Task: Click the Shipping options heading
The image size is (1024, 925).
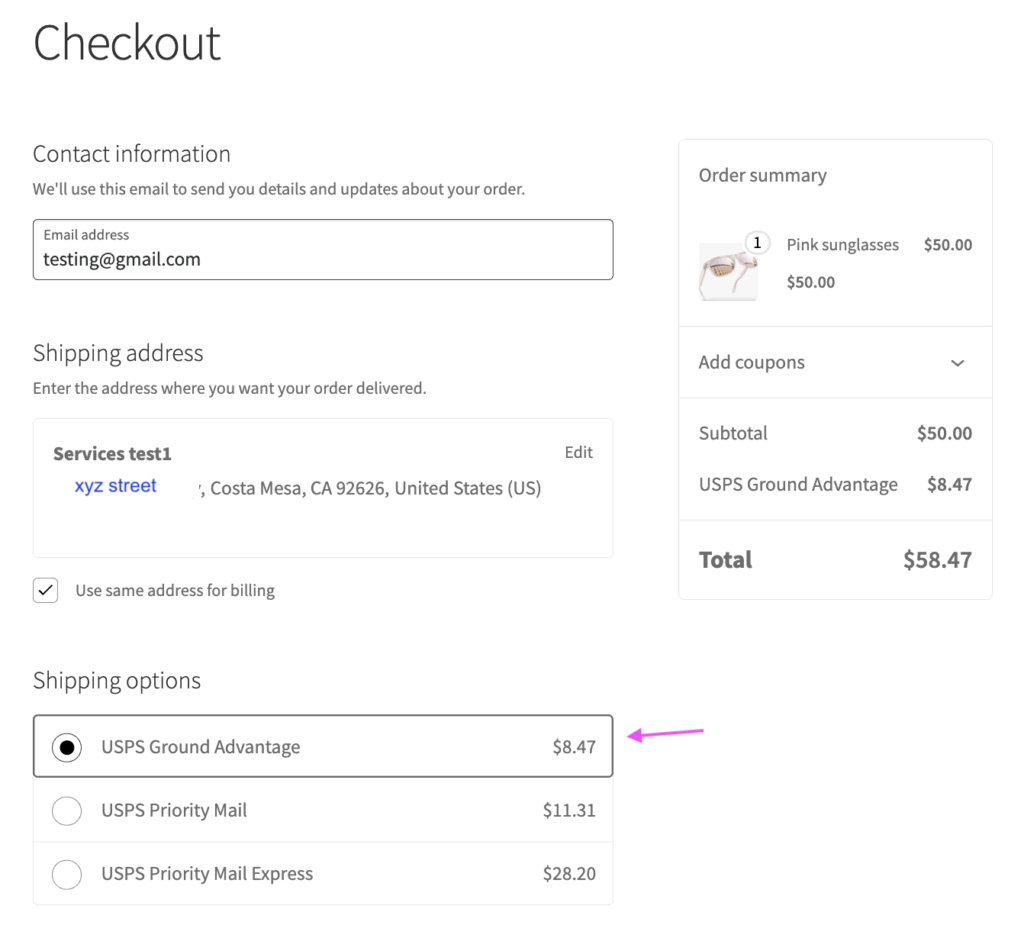Action: pos(116,681)
